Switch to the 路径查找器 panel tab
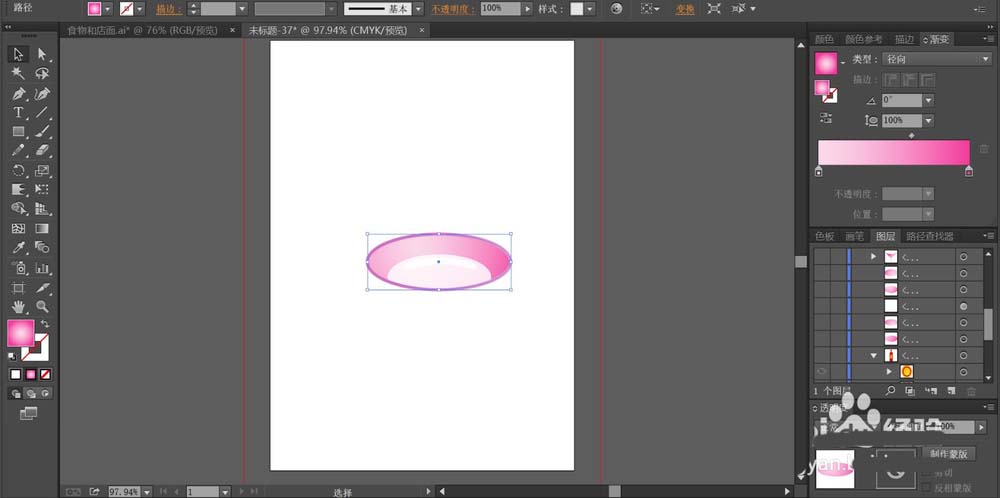Image resolution: width=1000 pixels, height=498 pixels. [929, 237]
